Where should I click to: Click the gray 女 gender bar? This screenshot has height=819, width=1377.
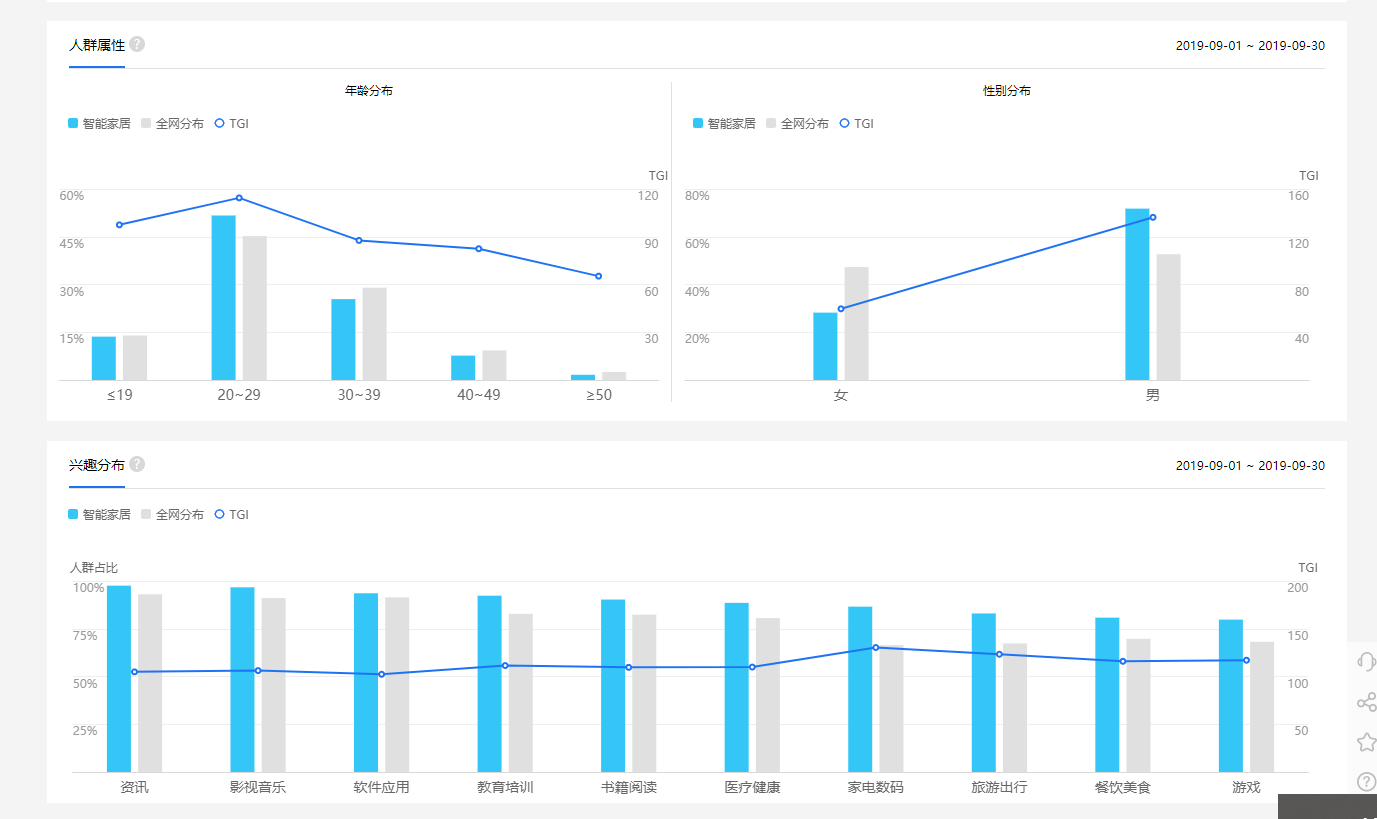856,324
